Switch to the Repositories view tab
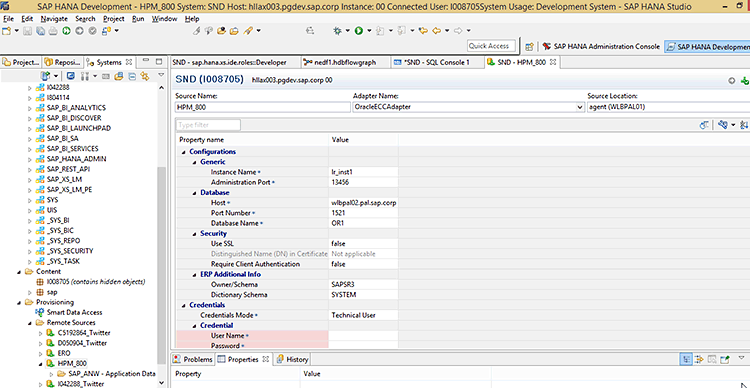 pos(63,62)
